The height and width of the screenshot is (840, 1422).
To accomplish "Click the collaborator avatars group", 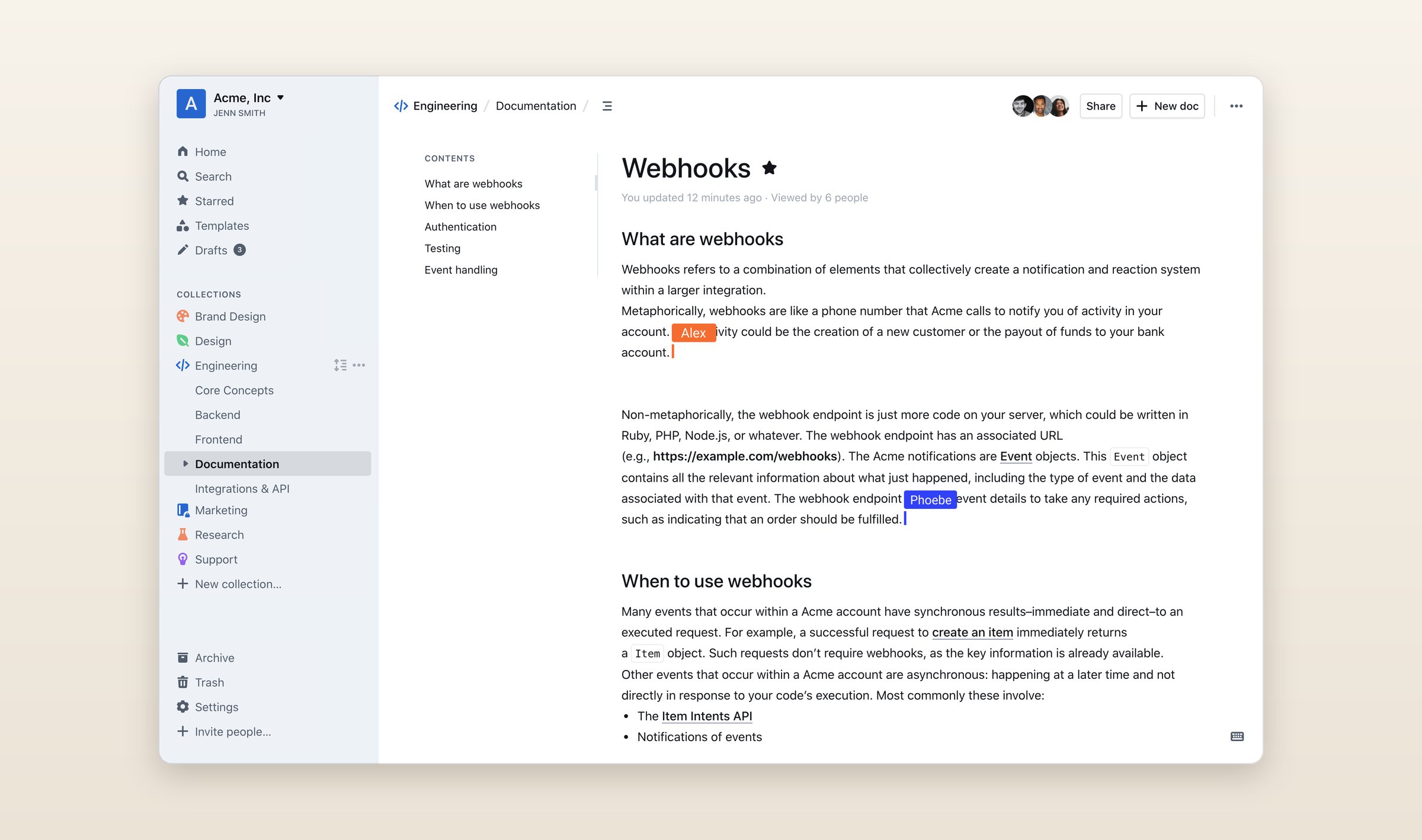I will pyautogui.click(x=1040, y=106).
